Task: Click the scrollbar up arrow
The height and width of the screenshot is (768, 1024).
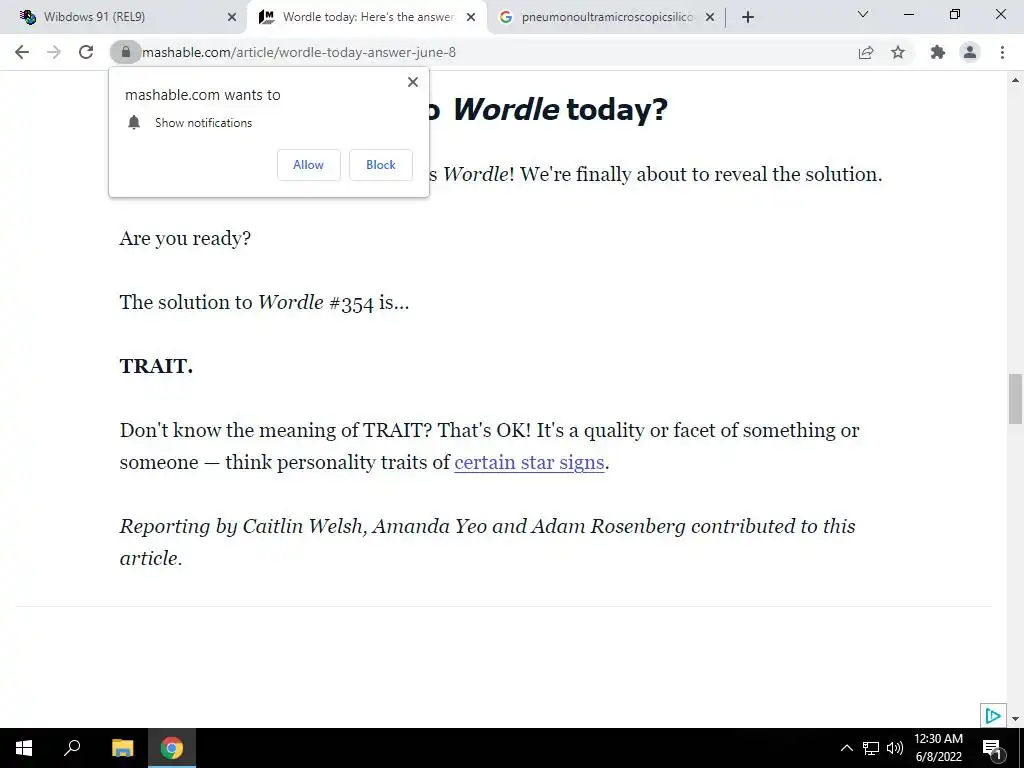Action: coord(1015,80)
